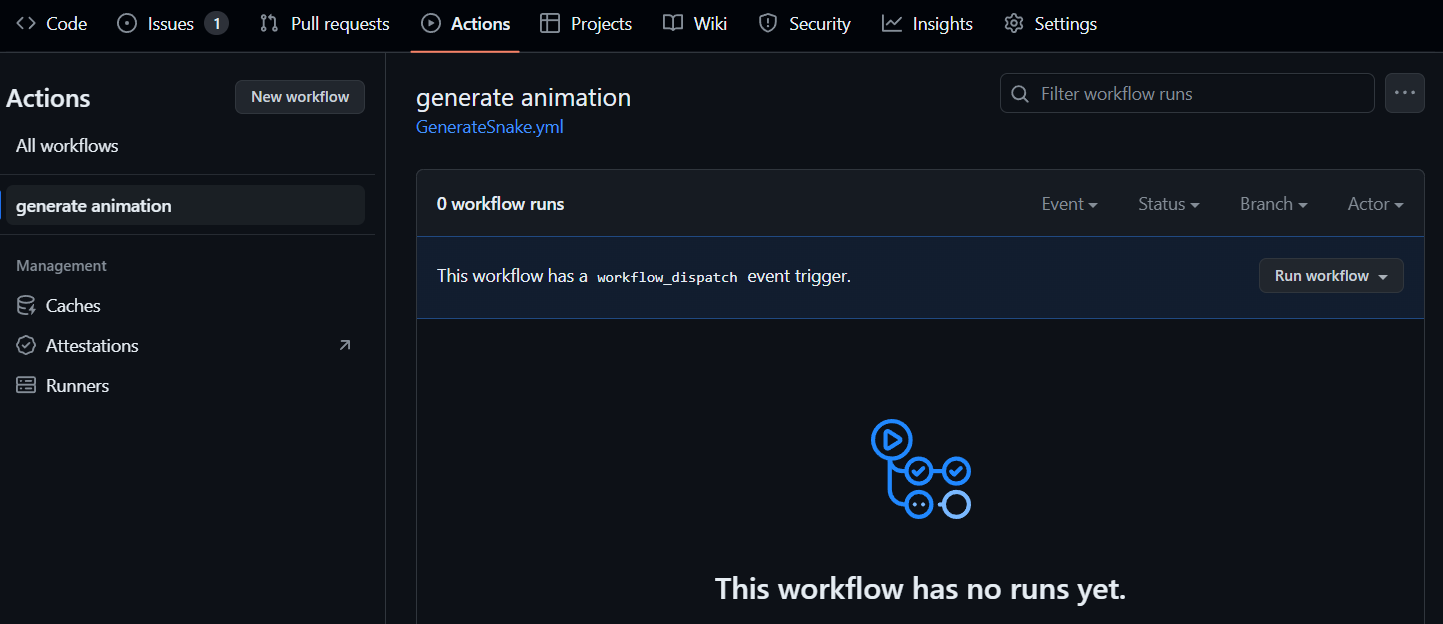
Task: Select the Security shield icon
Action: (768, 22)
